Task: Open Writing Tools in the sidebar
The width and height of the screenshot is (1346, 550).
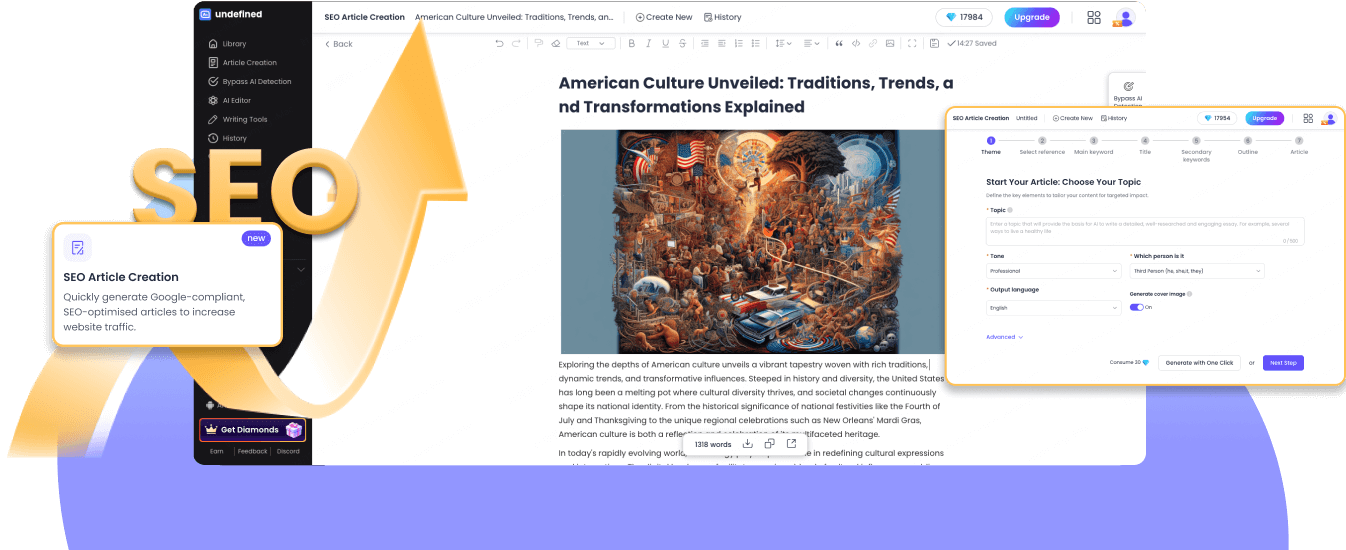Action: click(238, 120)
